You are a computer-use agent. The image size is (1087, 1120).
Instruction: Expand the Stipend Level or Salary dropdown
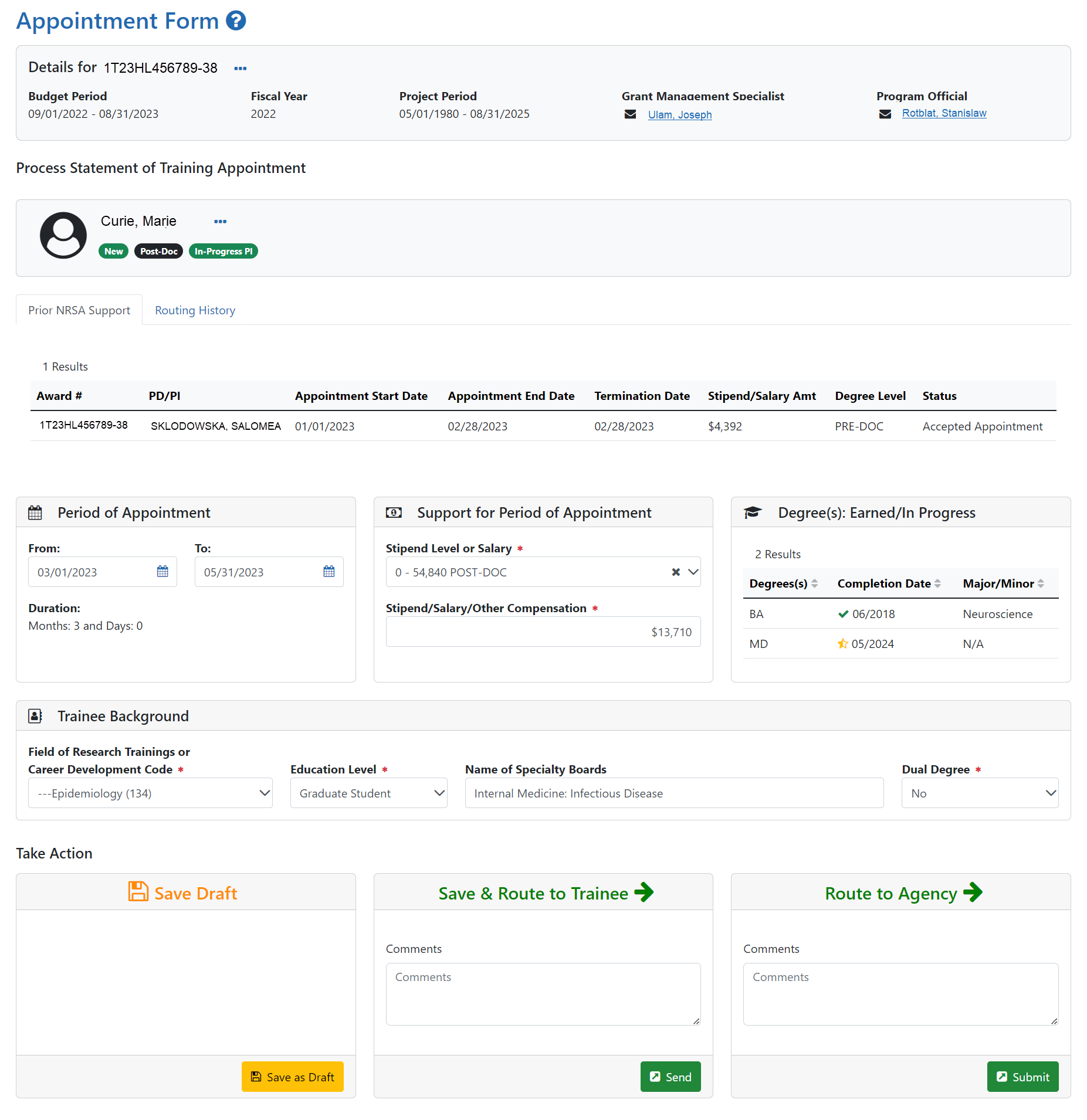[x=693, y=572]
